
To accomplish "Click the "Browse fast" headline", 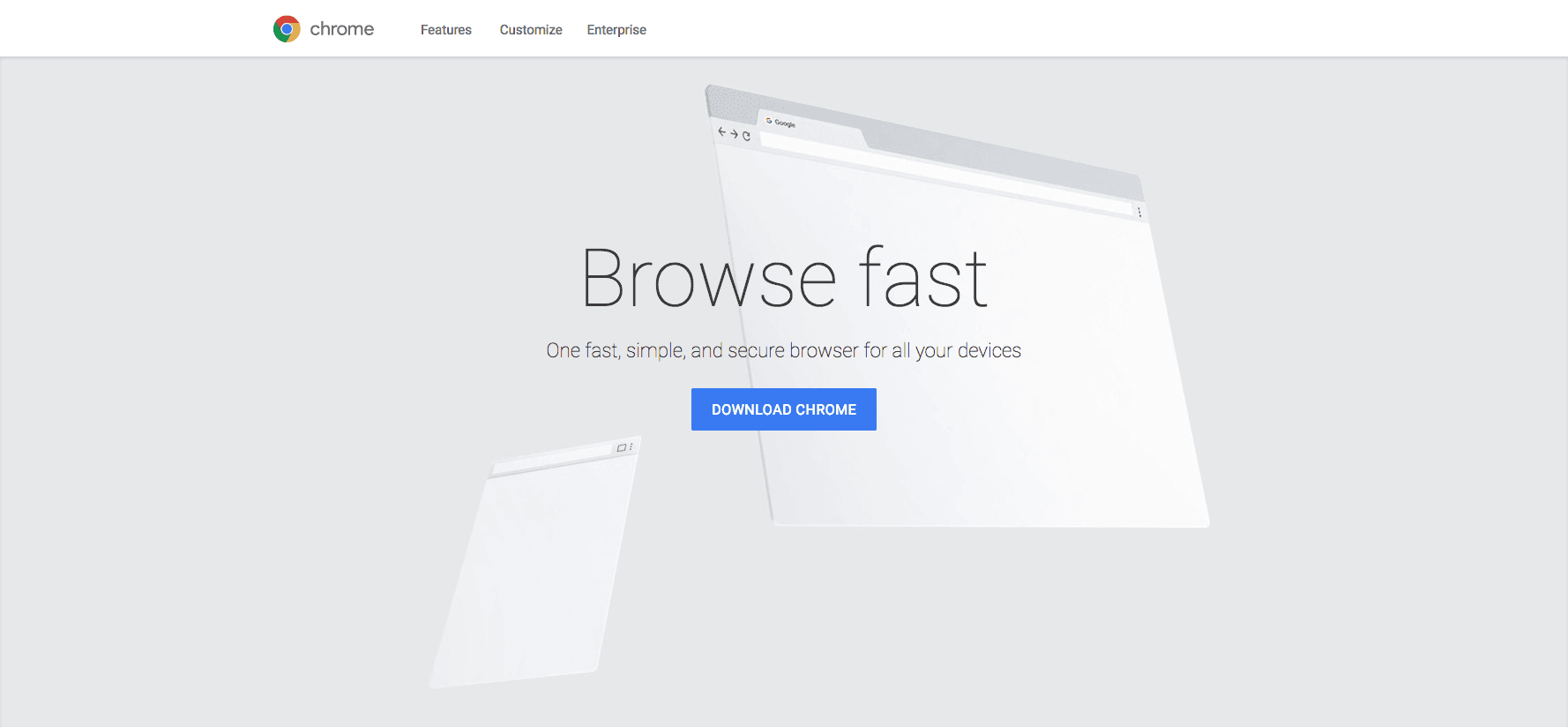I will coord(784,279).
